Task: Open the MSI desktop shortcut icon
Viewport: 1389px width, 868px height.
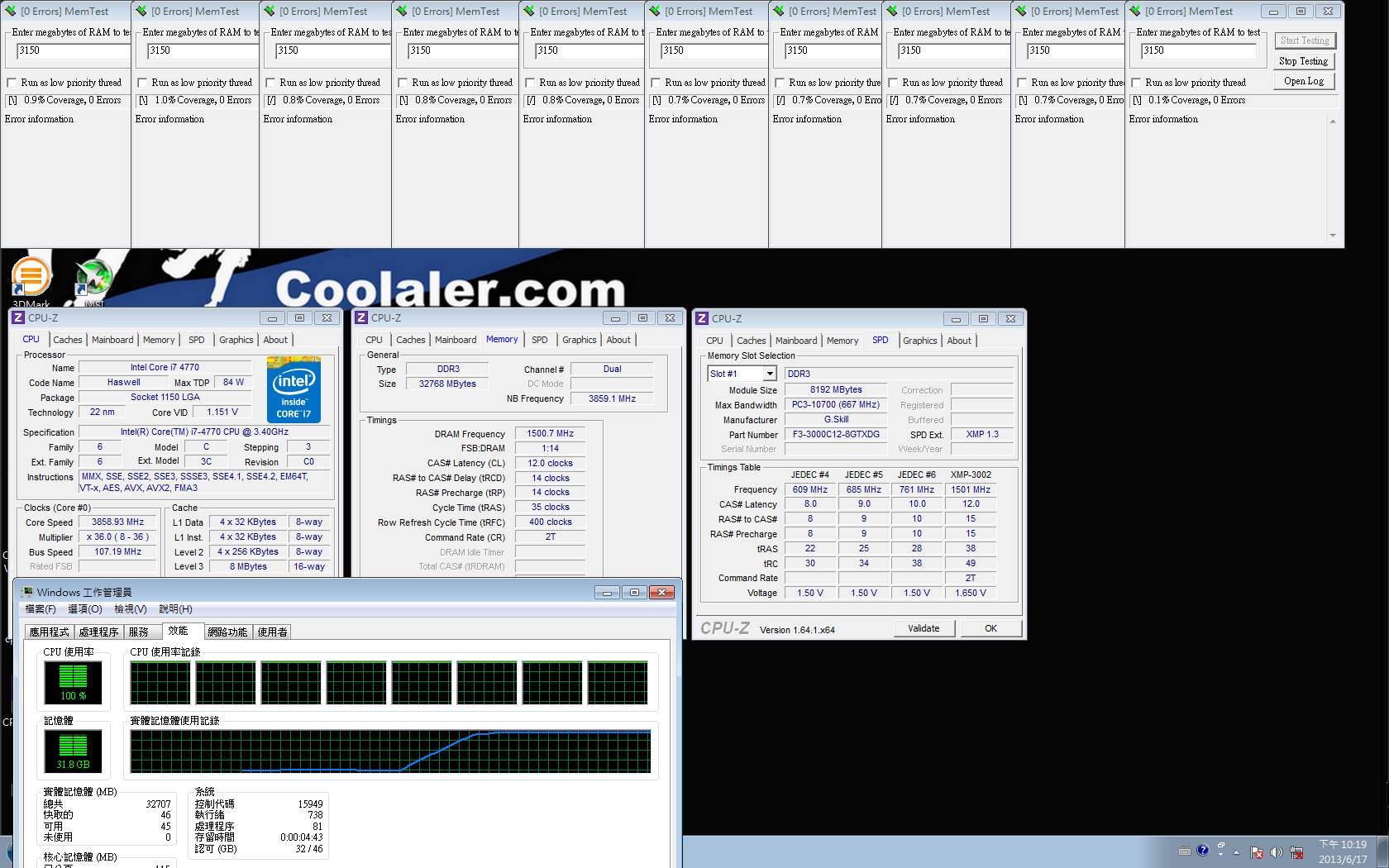Action: [x=93, y=279]
